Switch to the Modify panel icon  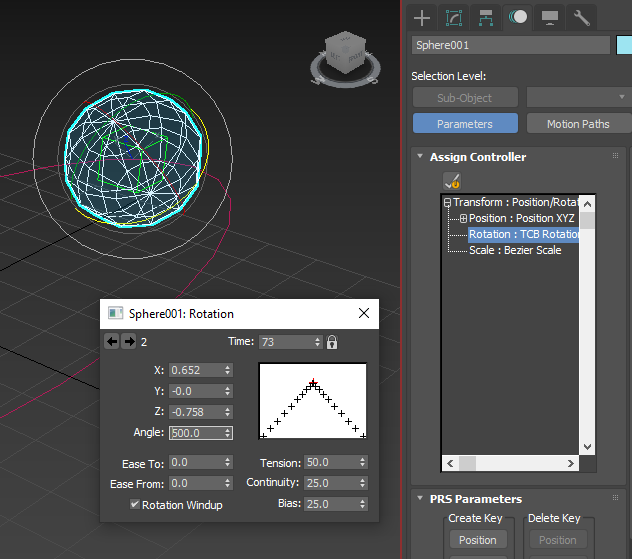coord(454,17)
